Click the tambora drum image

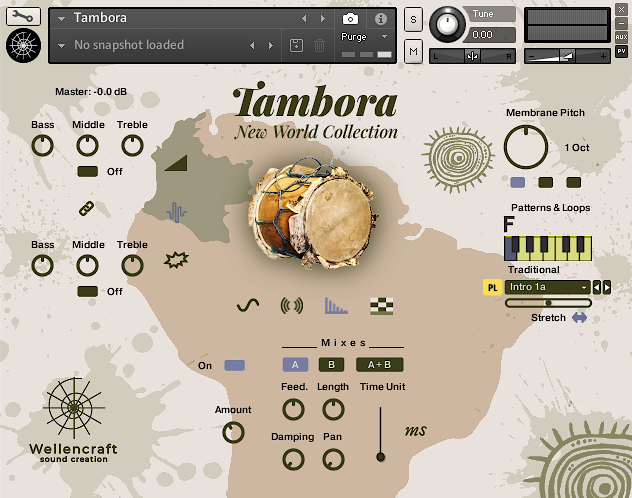[x=314, y=213]
